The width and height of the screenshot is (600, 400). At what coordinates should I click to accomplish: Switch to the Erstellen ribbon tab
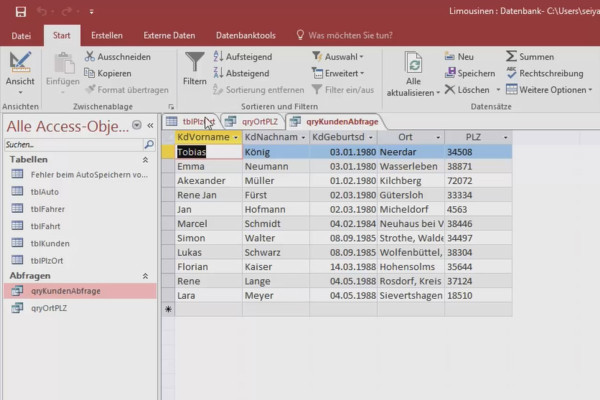click(107, 35)
